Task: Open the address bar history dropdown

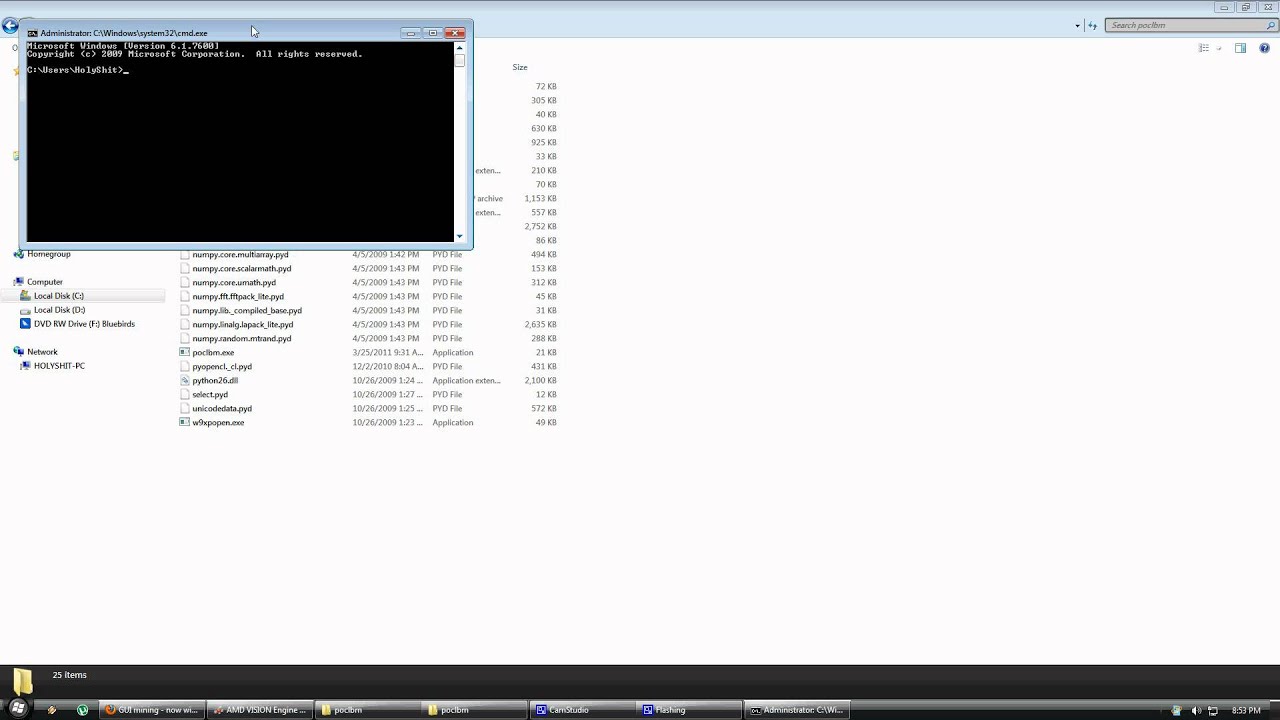Action: [x=1077, y=25]
